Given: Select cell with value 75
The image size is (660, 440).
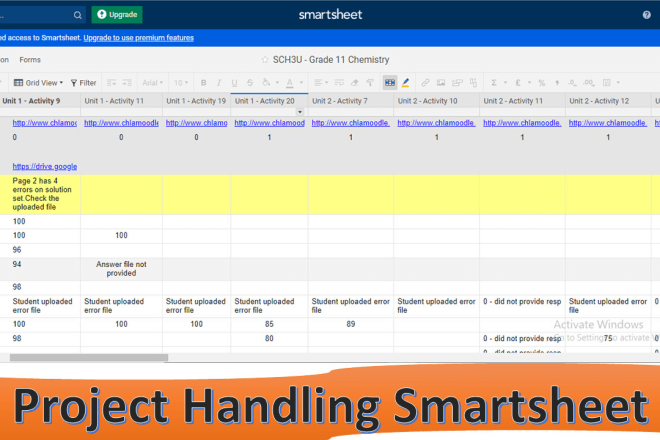Looking at the screenshot, I should (608, 339).
